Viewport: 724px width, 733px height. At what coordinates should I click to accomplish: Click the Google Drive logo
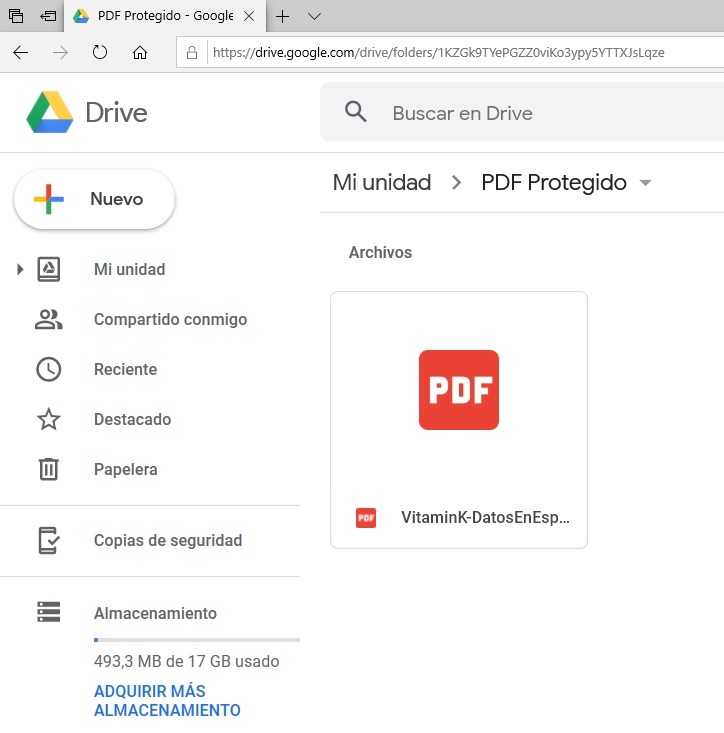(50, 113)
